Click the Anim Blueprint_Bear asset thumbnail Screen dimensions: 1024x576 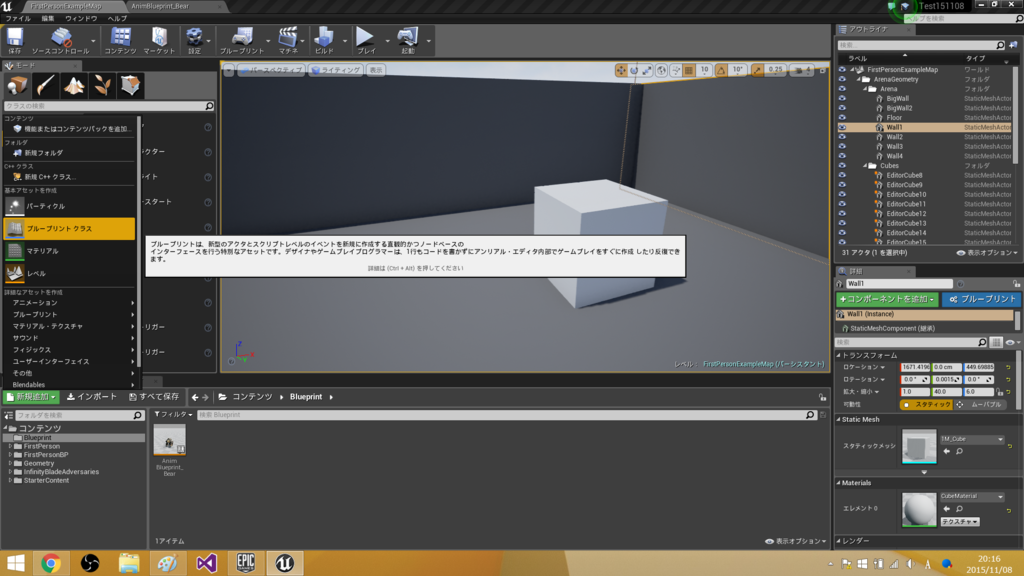[169, 441]
